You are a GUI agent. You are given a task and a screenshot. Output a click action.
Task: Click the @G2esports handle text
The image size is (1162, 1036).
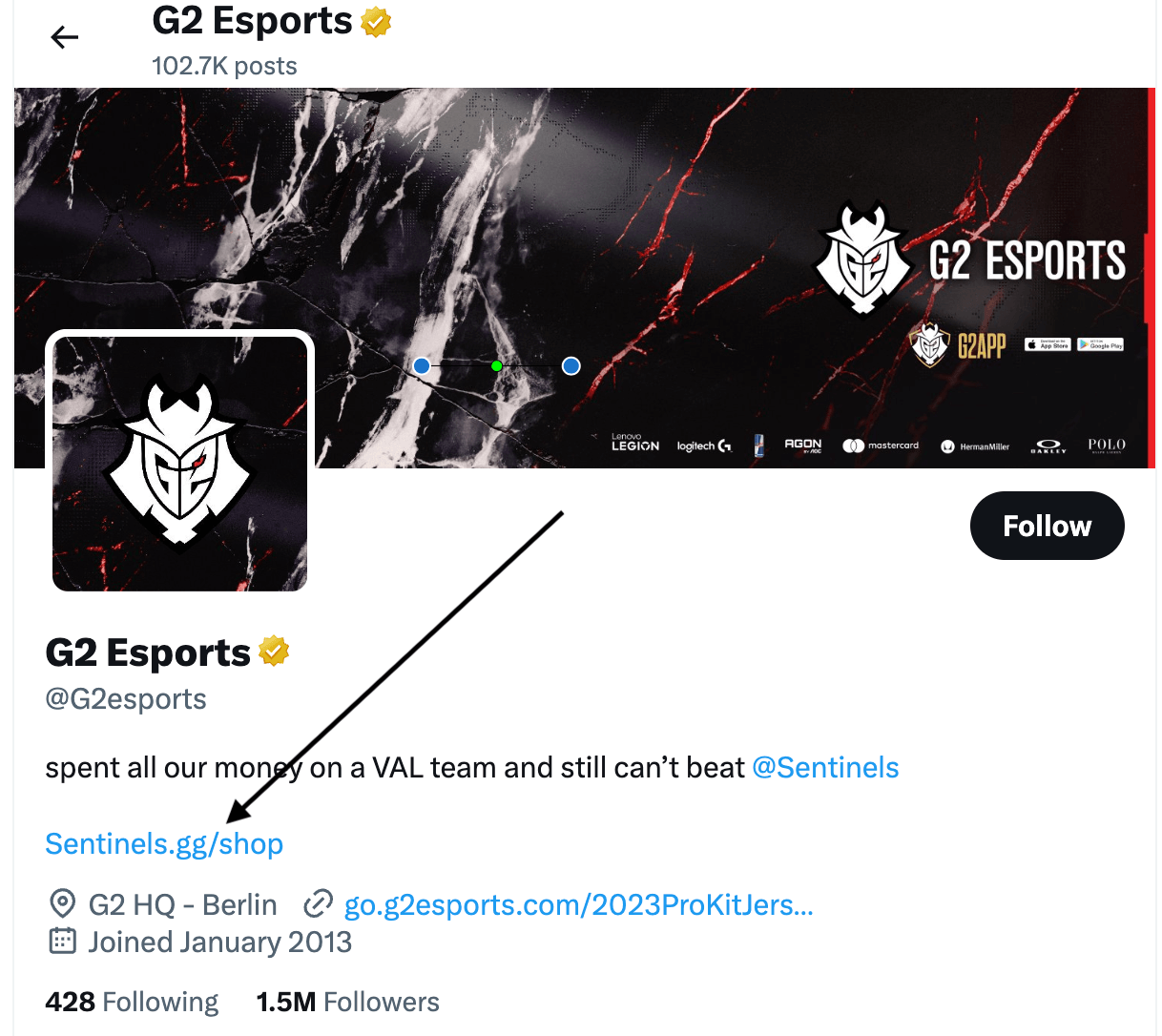pyautogui.click(x=126, y=699)
